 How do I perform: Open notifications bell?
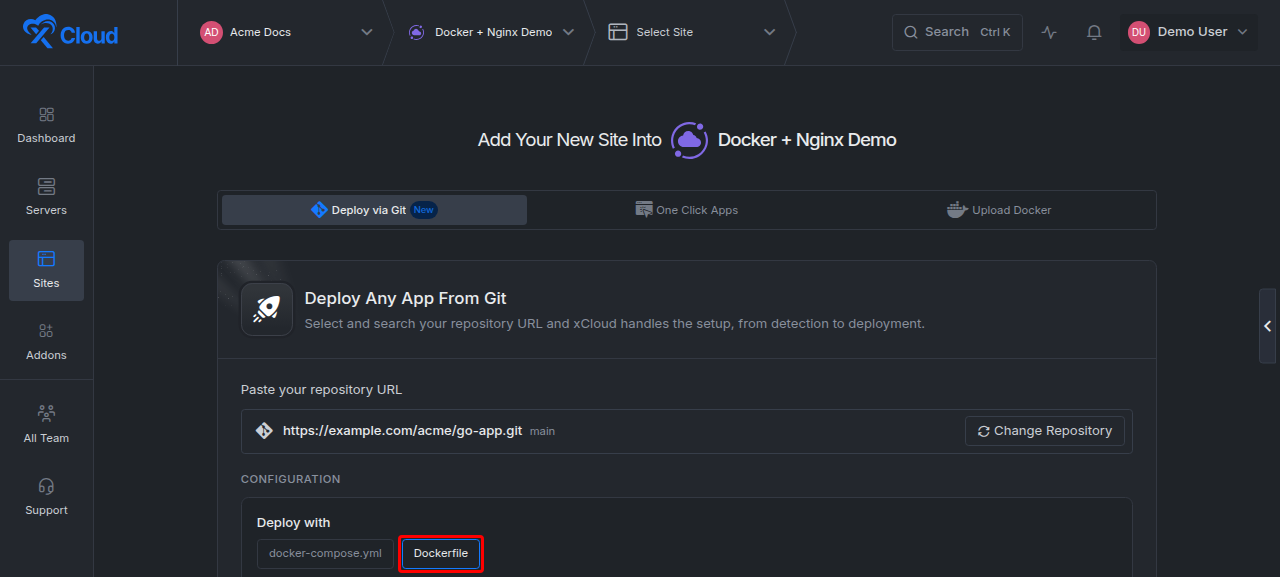(x=1094, y=32)
